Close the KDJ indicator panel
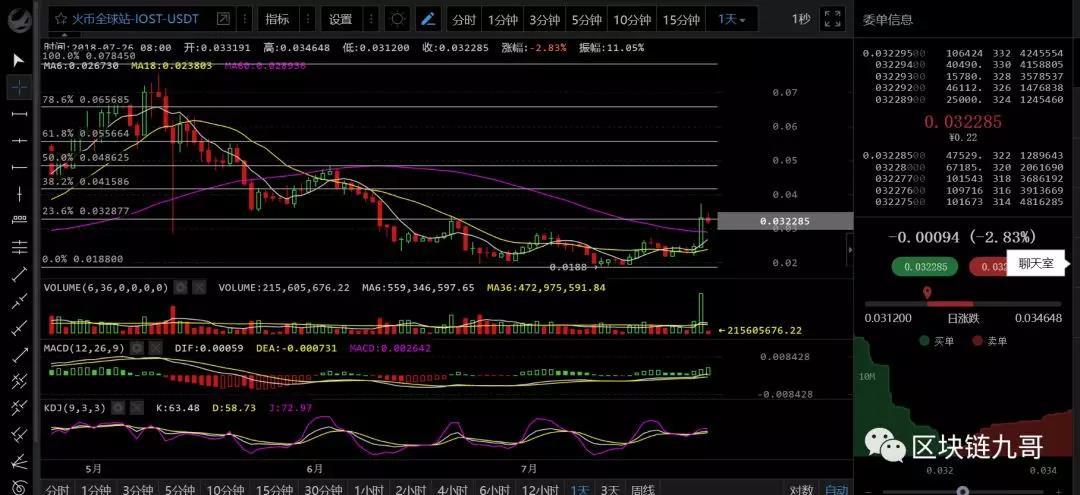 point(136,408)
